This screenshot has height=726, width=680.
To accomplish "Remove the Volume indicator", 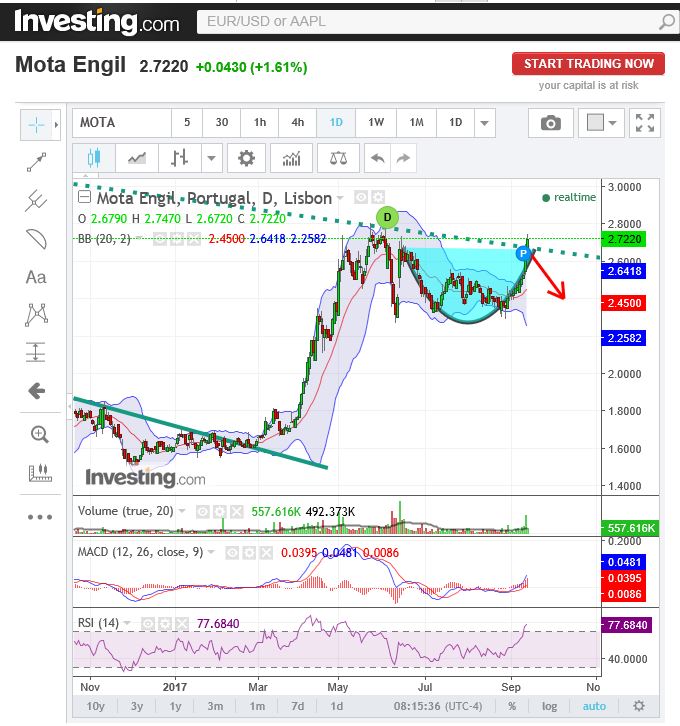I will coord(237,512).
